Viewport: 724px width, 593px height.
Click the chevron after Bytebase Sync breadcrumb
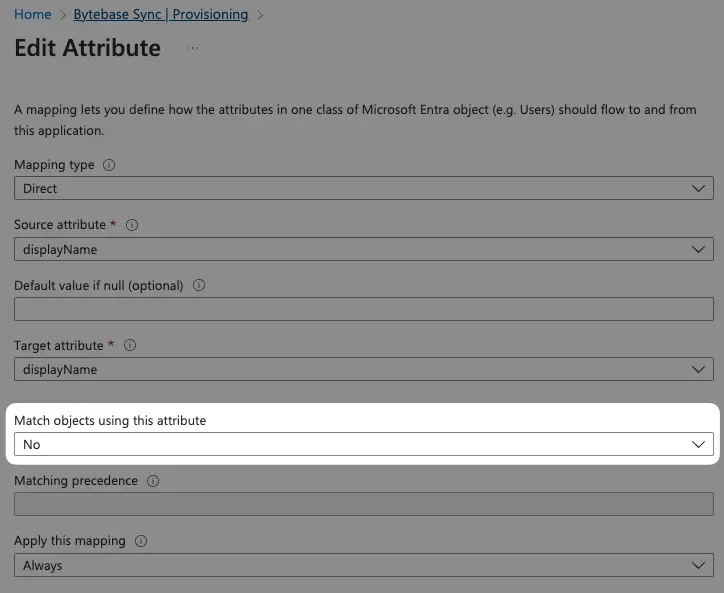(x=260, y=15)
